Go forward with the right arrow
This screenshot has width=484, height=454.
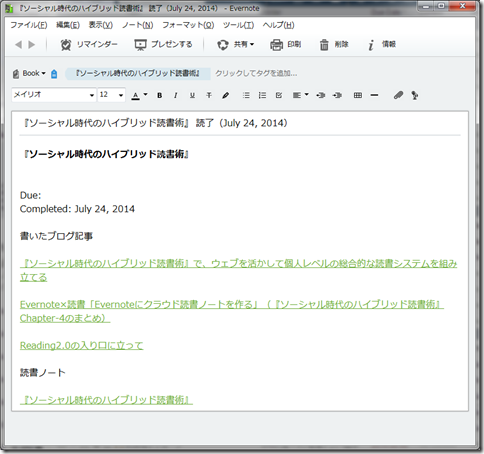32,45
